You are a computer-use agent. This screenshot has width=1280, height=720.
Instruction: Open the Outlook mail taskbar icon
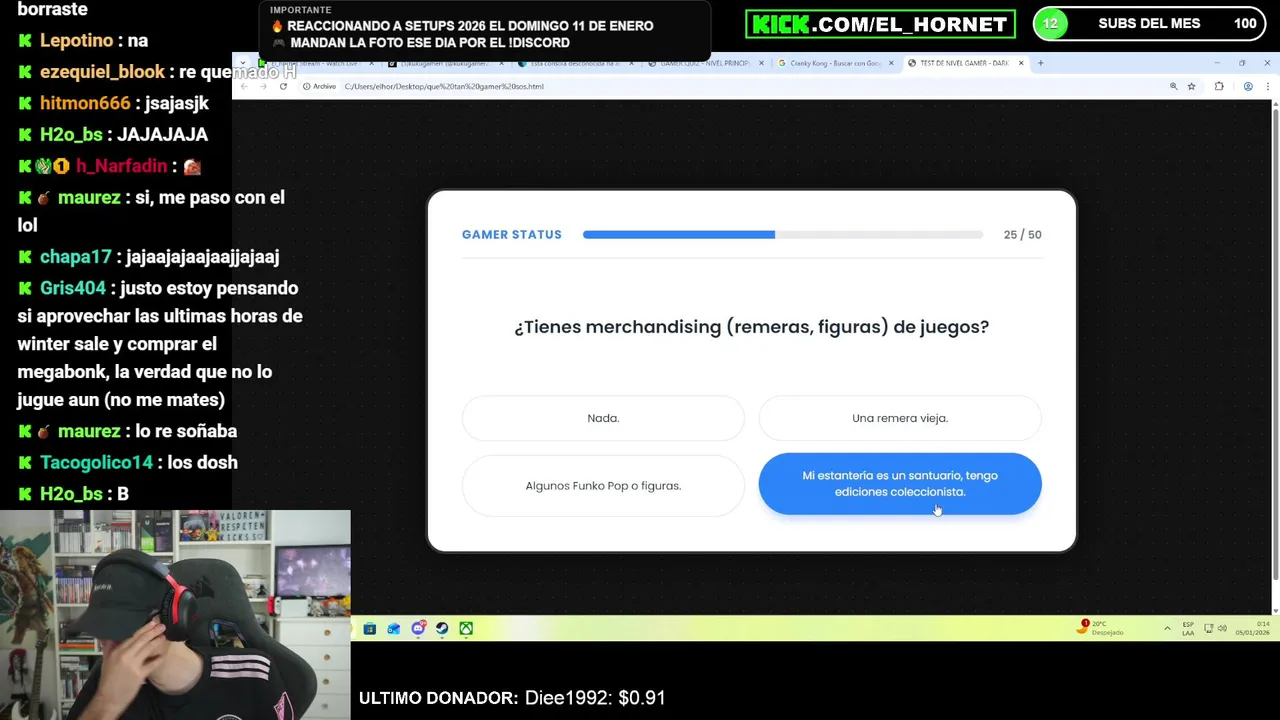[x=394, y=629]
